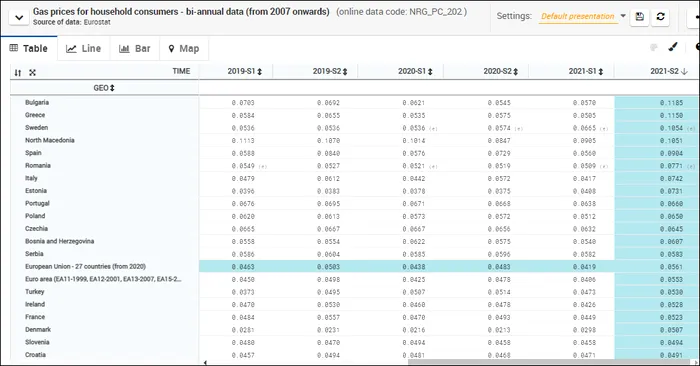Select the Serbia row label

click(34, 254)
